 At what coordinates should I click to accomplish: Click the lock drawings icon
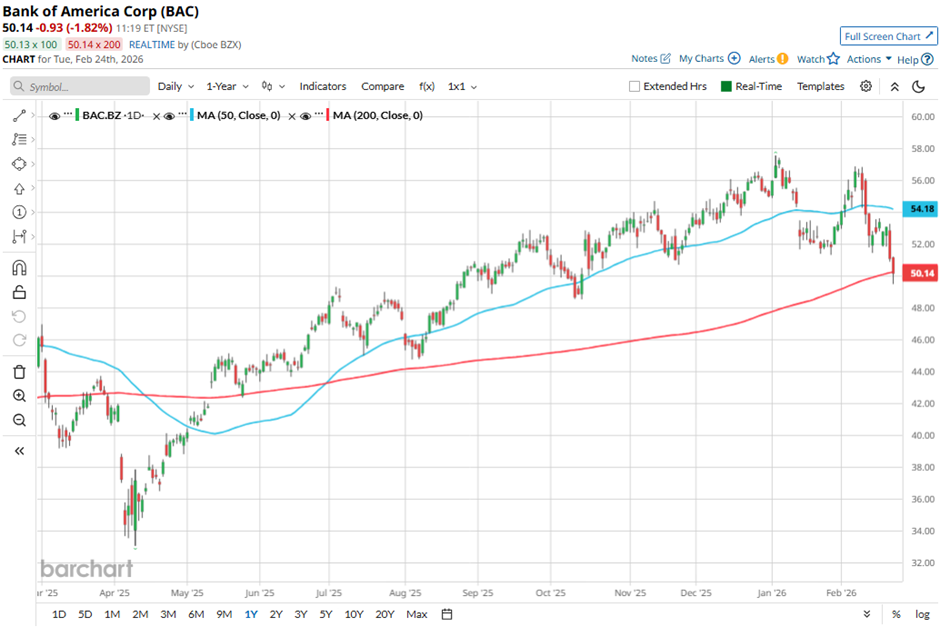(19, 292)
